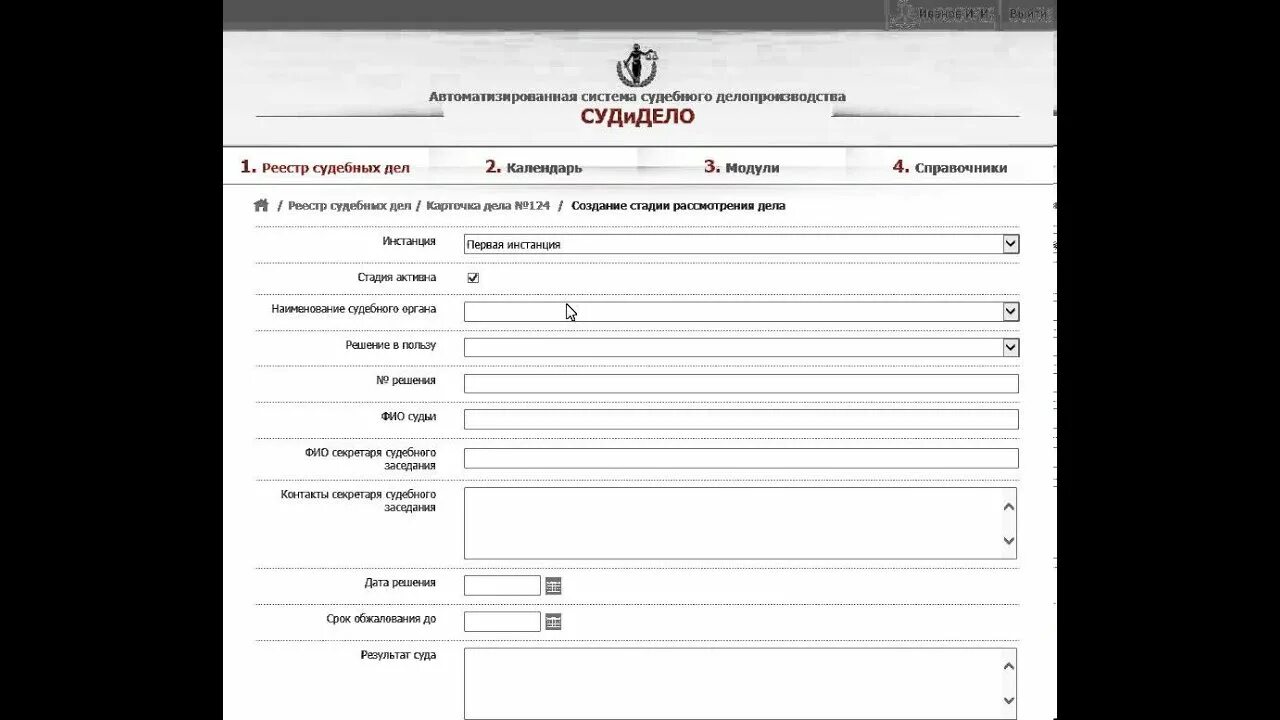Follow the Реестр судебных дел breadcrumb link
The width and height of the screenshot is (1280, 720).
tap(349, 206)
